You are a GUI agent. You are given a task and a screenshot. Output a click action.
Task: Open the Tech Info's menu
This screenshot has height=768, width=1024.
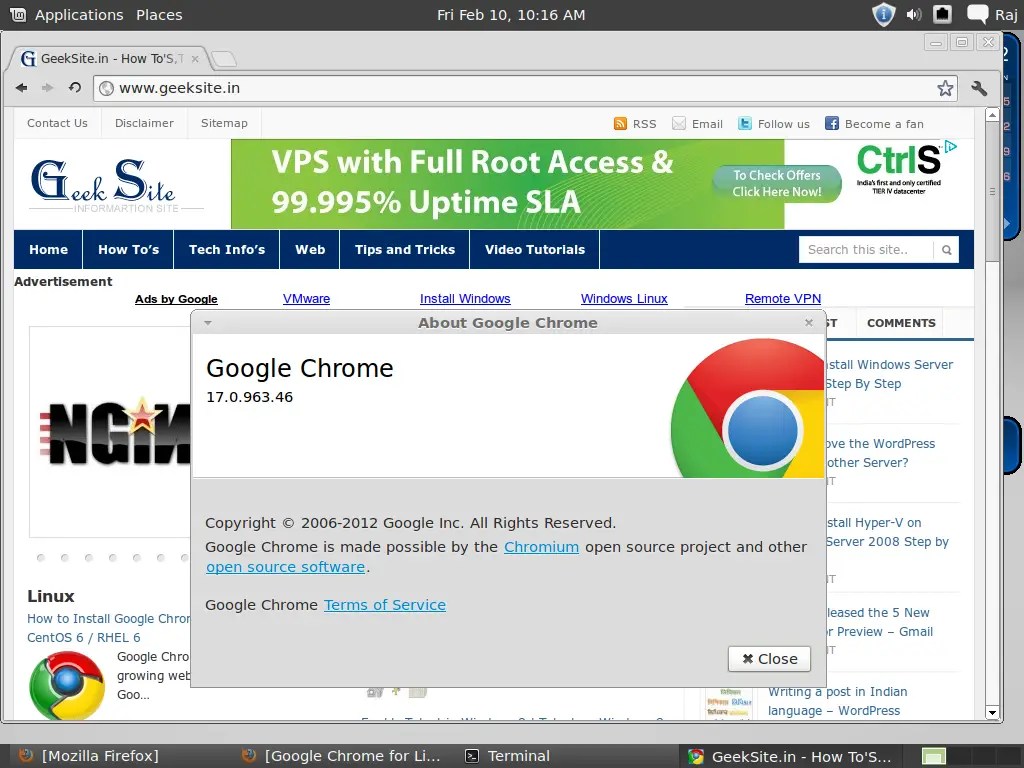tap(227, 249)
